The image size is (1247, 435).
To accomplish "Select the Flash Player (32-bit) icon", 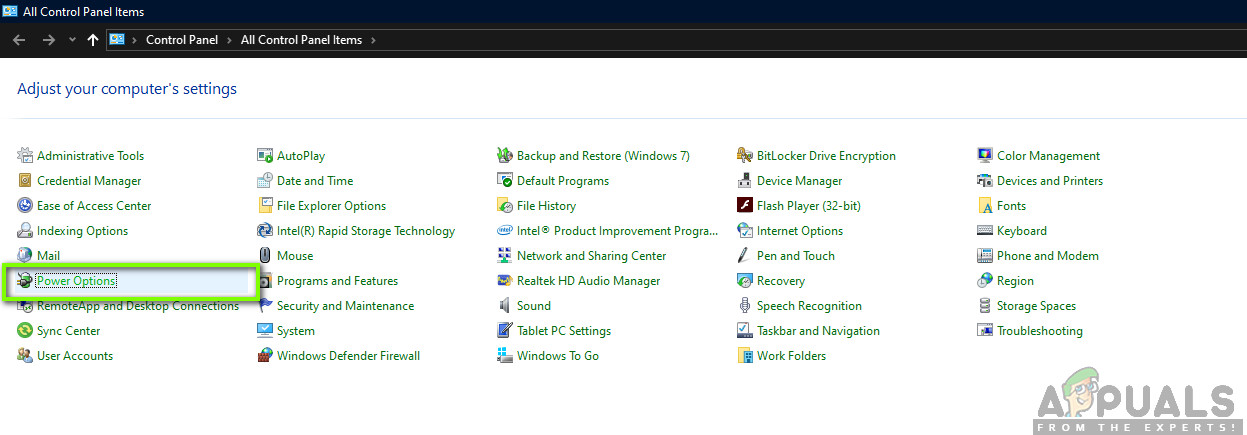I will 745,206.
